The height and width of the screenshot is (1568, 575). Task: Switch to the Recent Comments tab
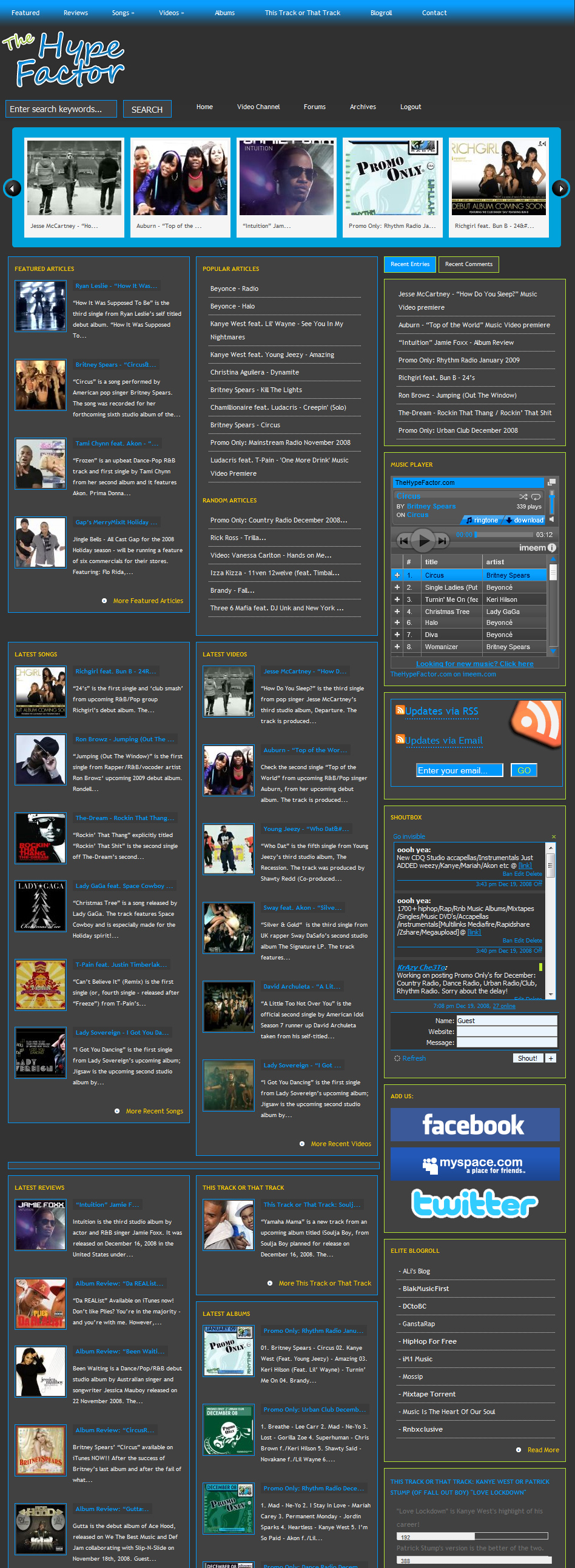click(x=468, y=264)
